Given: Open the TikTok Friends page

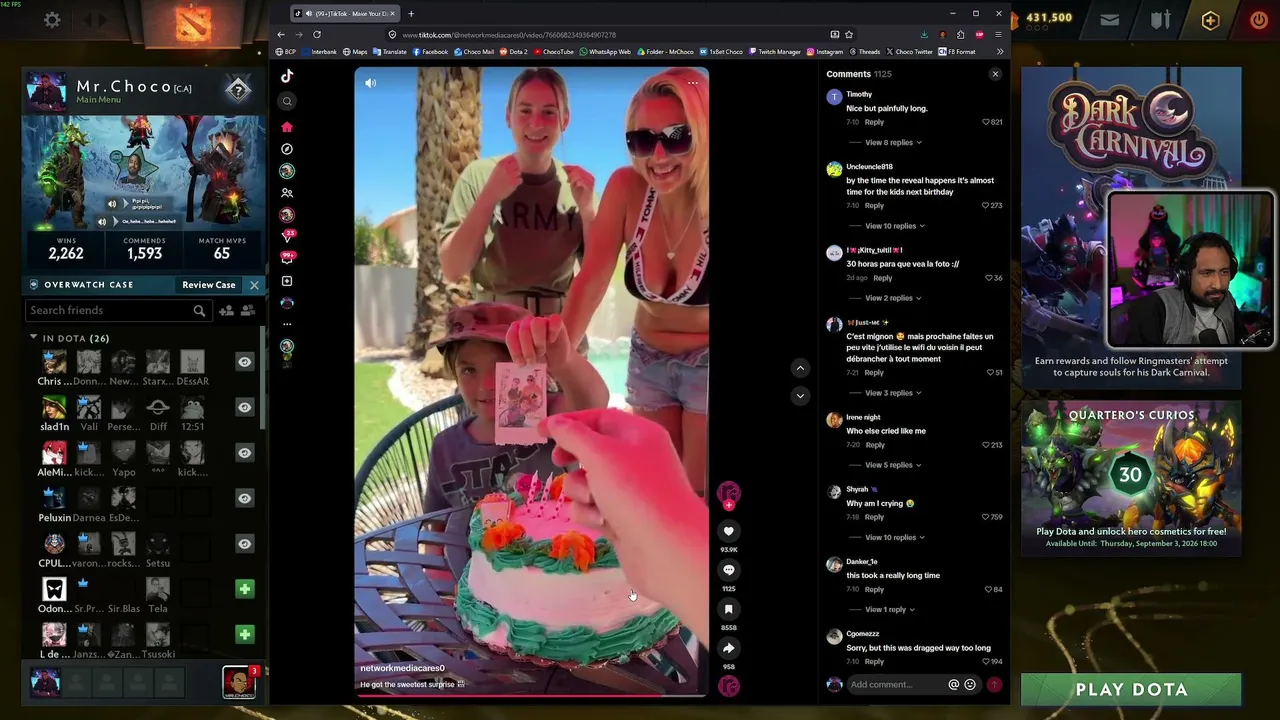Looking at the screenshot, I should pos(287,193).
